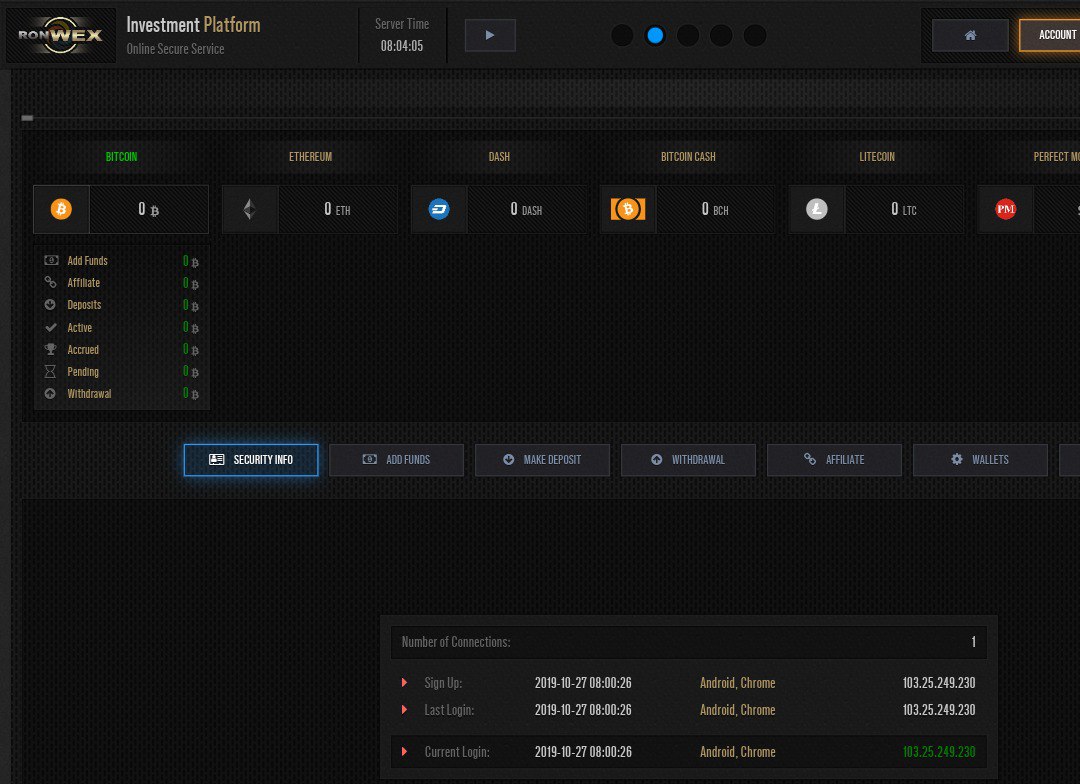This screenshot has width=1080, height=784.
Task: Open the MAKE DEPOSIT button
Action: pos(542,460)
